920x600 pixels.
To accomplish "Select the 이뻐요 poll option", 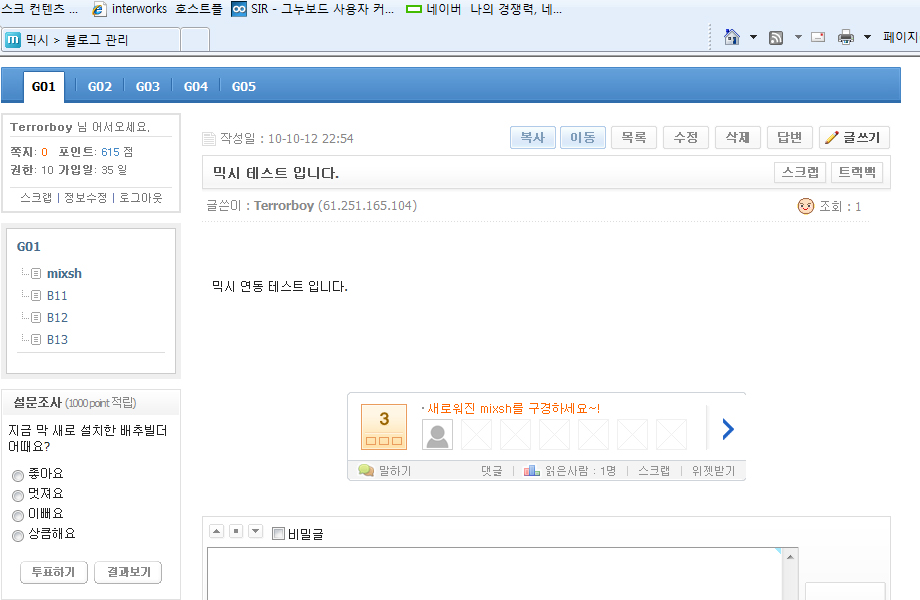I will (x=18, y=516).
